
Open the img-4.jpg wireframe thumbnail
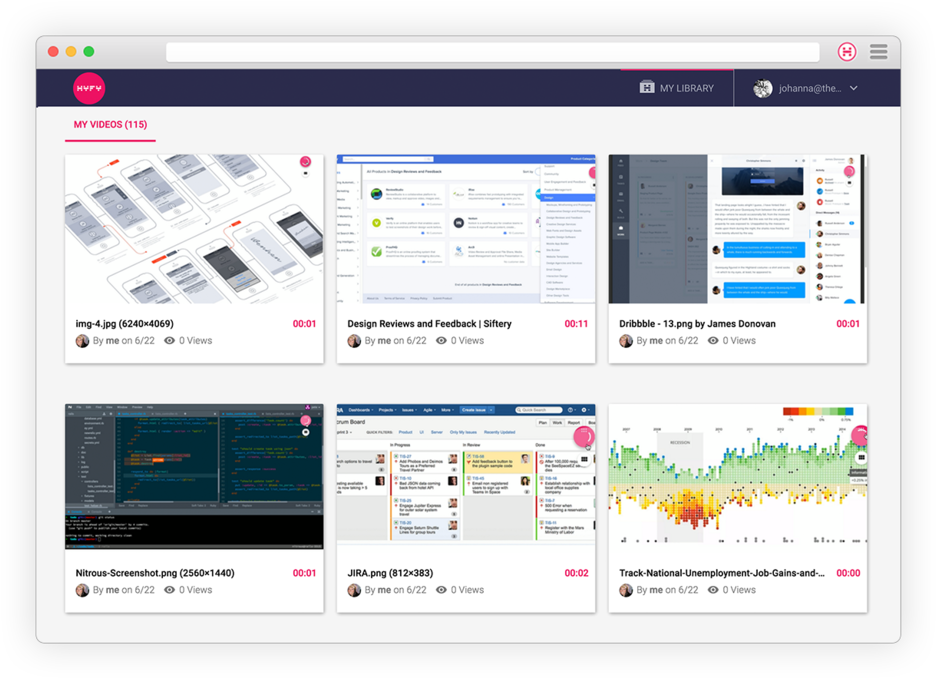194,229
